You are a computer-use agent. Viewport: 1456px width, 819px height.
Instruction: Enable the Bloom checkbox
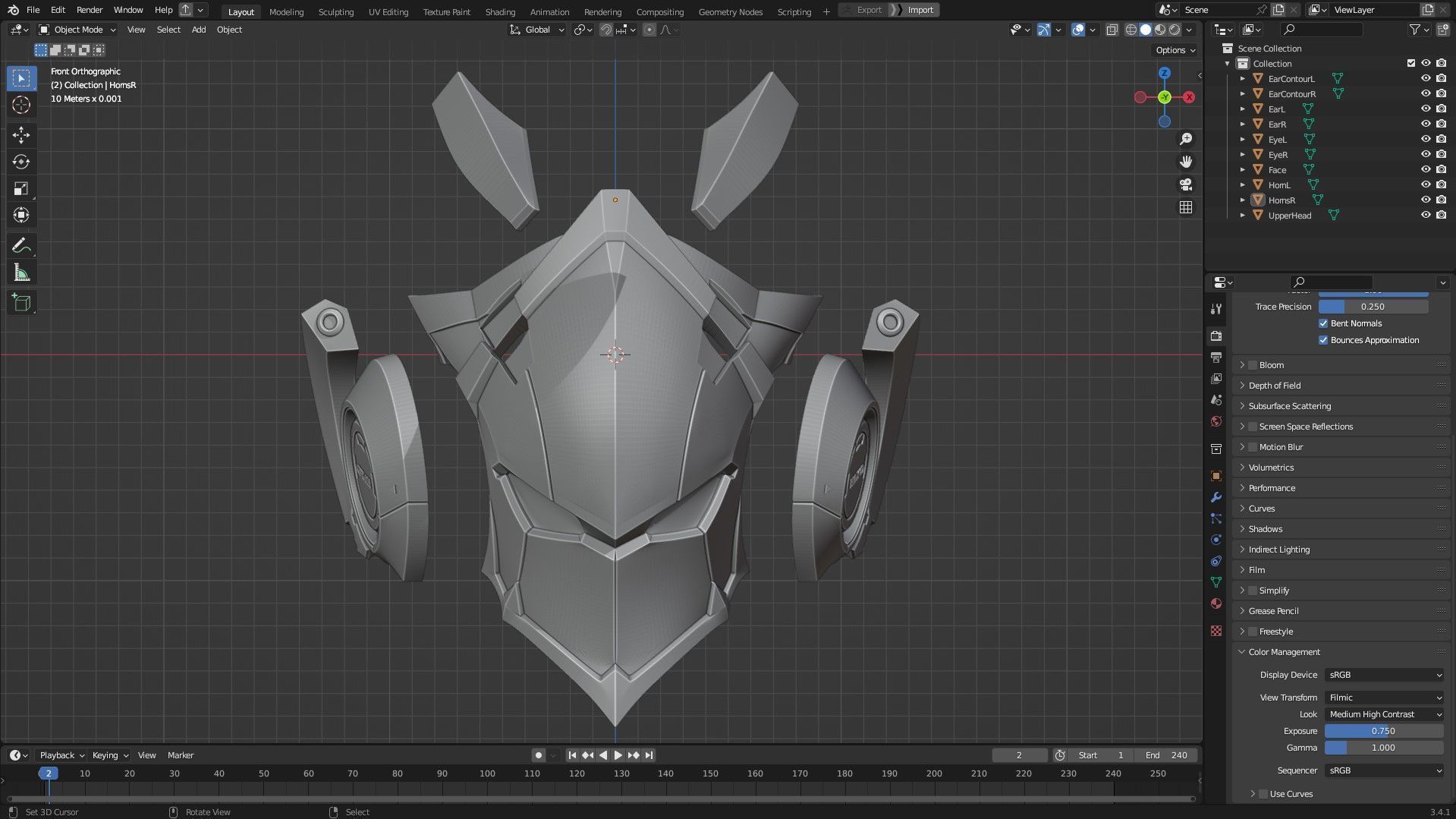coord(1253,365)
